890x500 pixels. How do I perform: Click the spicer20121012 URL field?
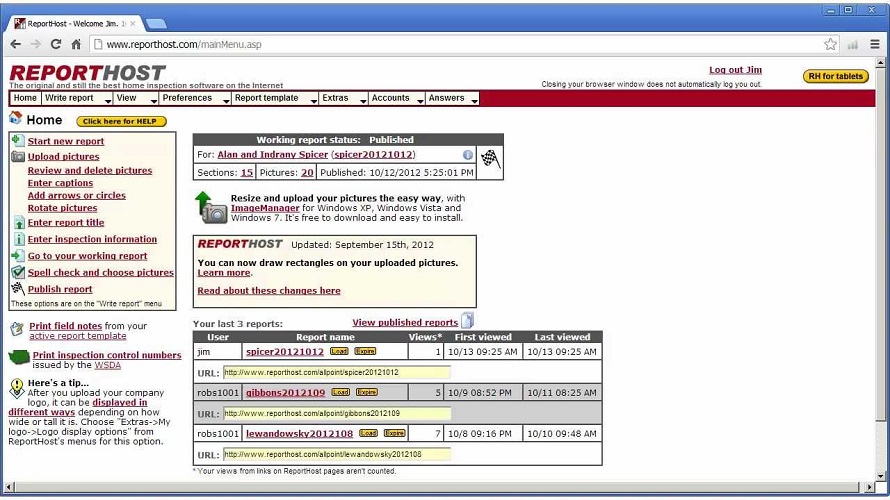(337, 372)
